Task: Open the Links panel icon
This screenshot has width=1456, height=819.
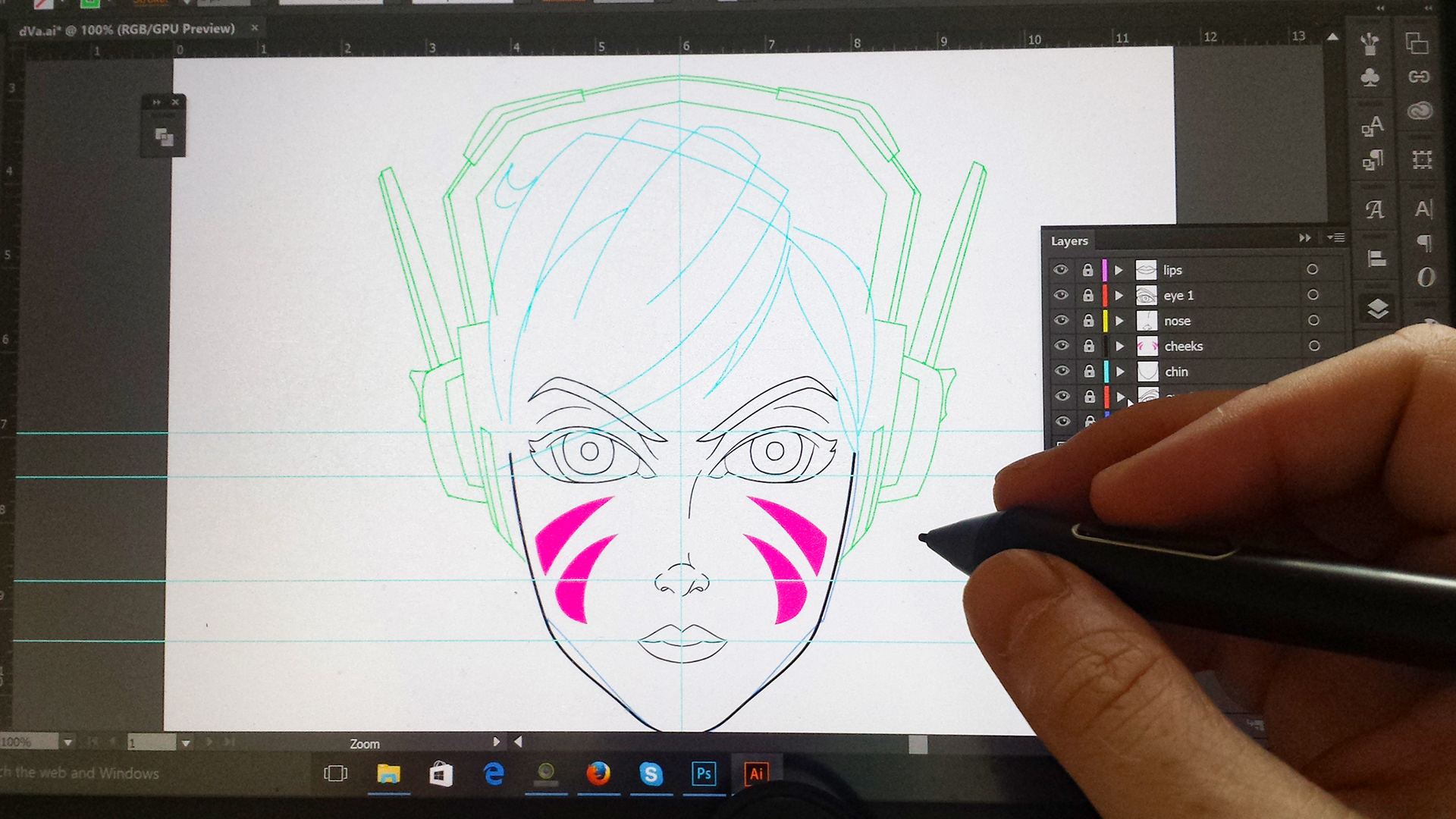Action: pos(1419,77)
